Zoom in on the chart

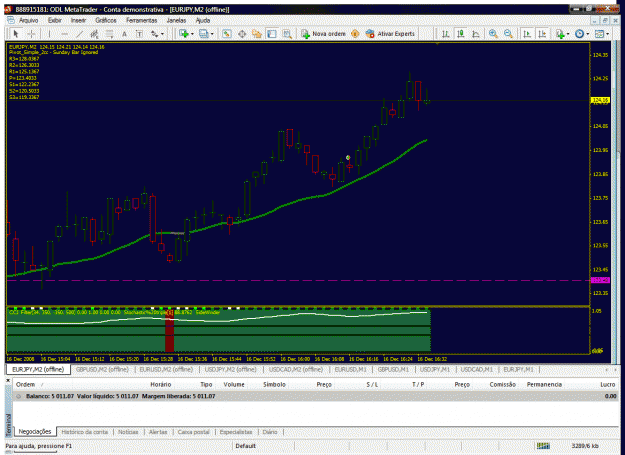(x=493, y=34)
